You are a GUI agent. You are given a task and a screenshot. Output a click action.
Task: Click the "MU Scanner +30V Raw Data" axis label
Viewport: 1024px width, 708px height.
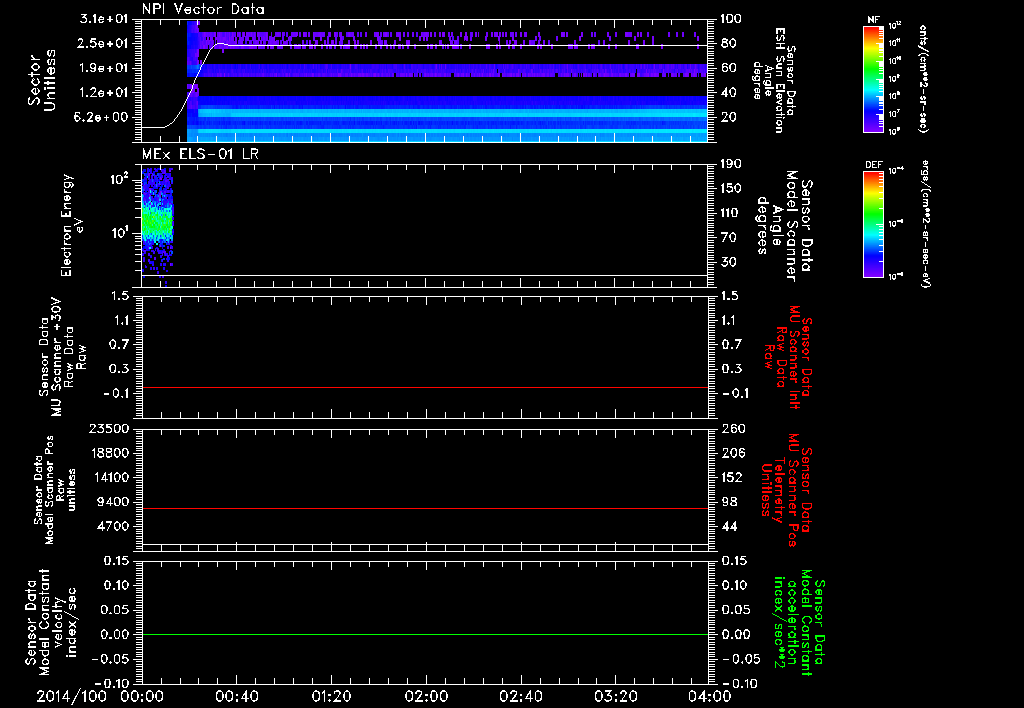(63, 357)
